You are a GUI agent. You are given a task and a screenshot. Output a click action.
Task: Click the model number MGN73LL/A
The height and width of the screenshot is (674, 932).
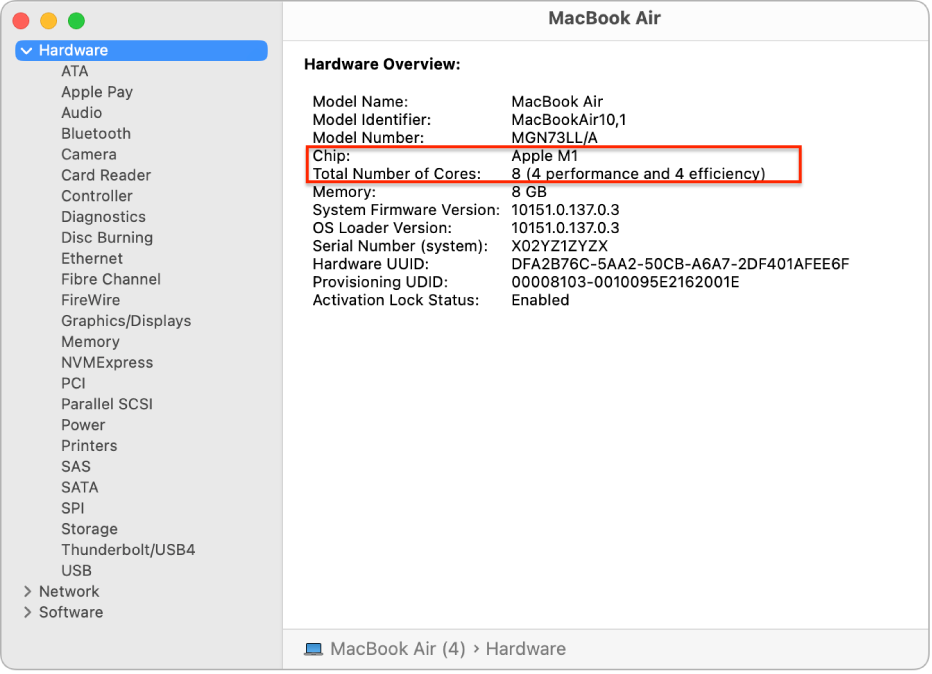coord(555,138)
